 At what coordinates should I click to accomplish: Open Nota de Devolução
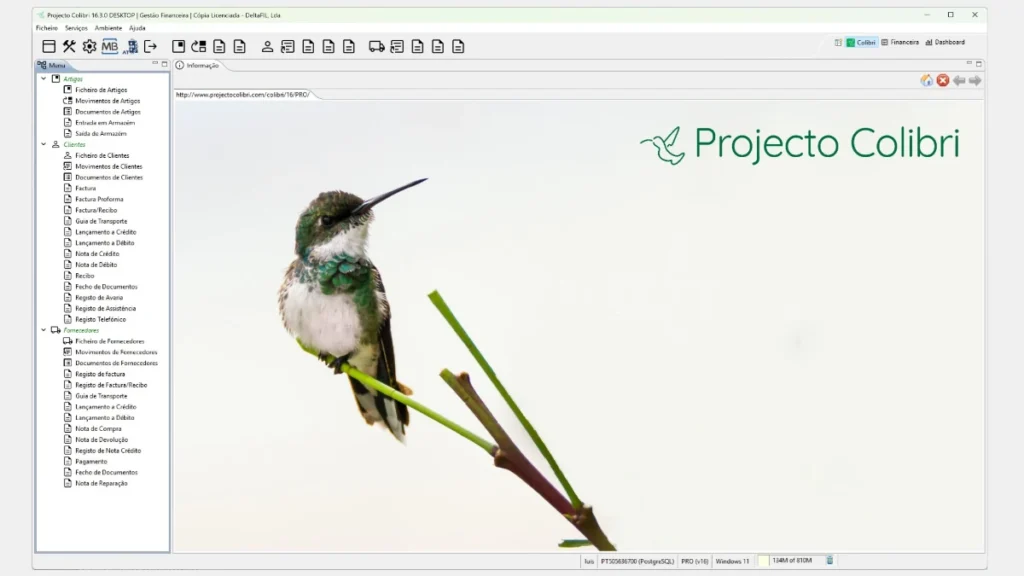[101, 440]
